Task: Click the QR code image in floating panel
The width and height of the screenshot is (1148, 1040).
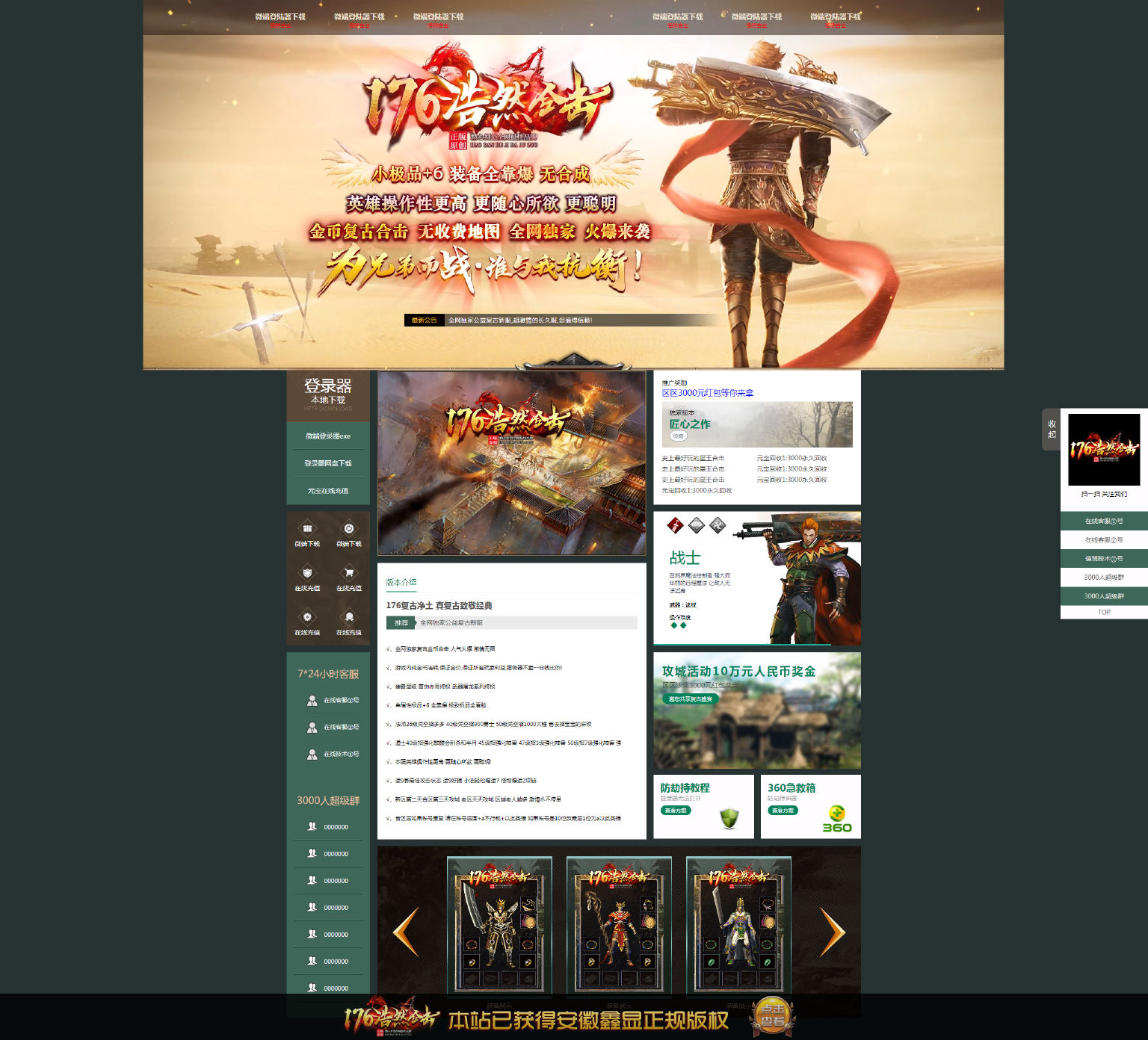Action: point(1104,450)
